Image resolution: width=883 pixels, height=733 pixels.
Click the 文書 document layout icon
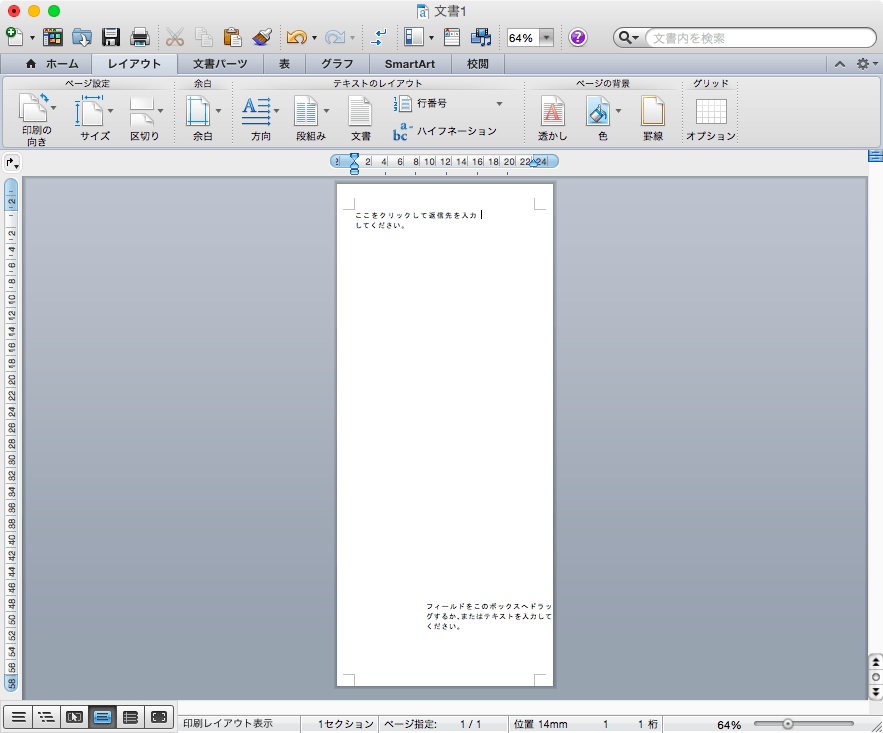point(360,118)
